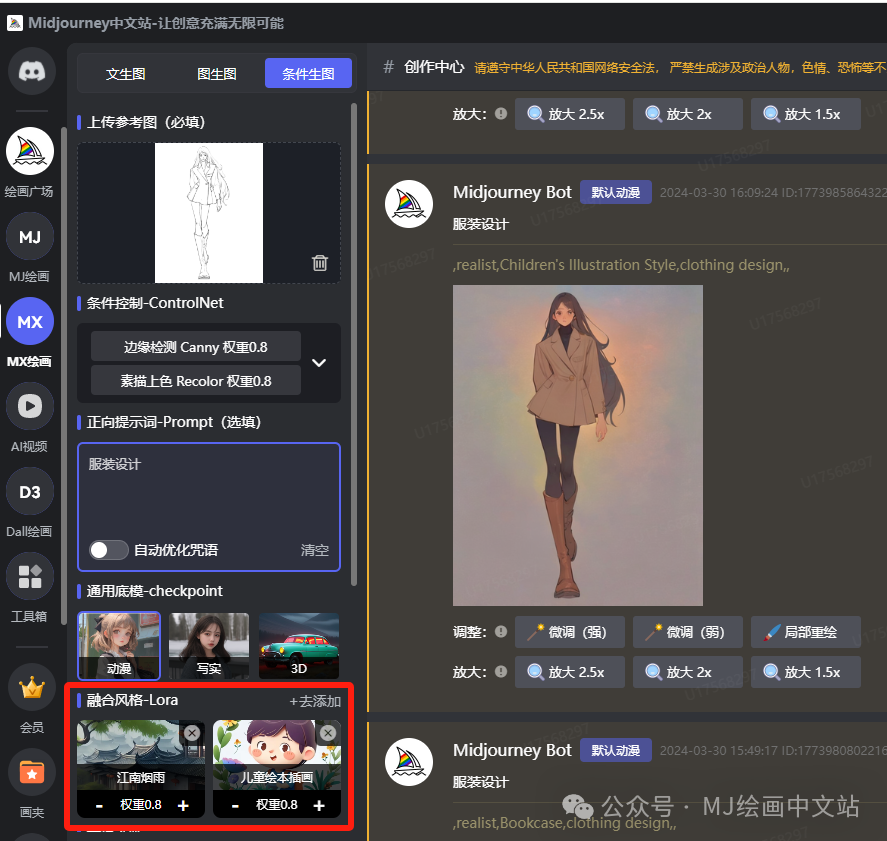Increase the 儿童绘本插画 weight with the plus stepper

318,804
